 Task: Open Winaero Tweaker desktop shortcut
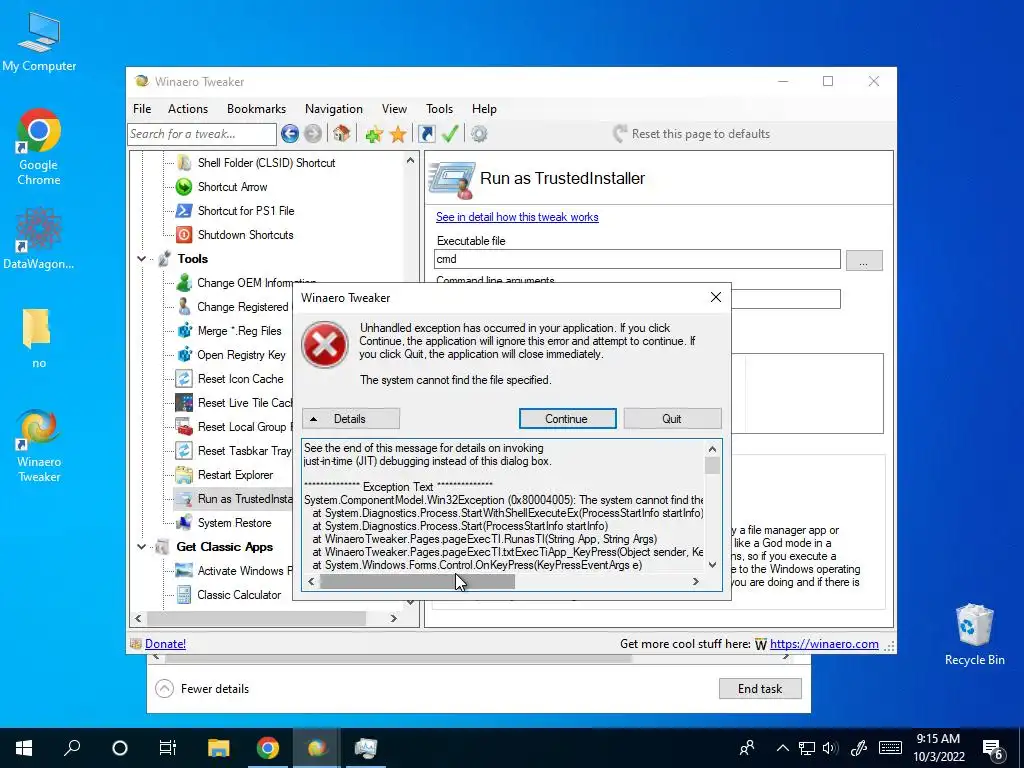coord(39,446)
